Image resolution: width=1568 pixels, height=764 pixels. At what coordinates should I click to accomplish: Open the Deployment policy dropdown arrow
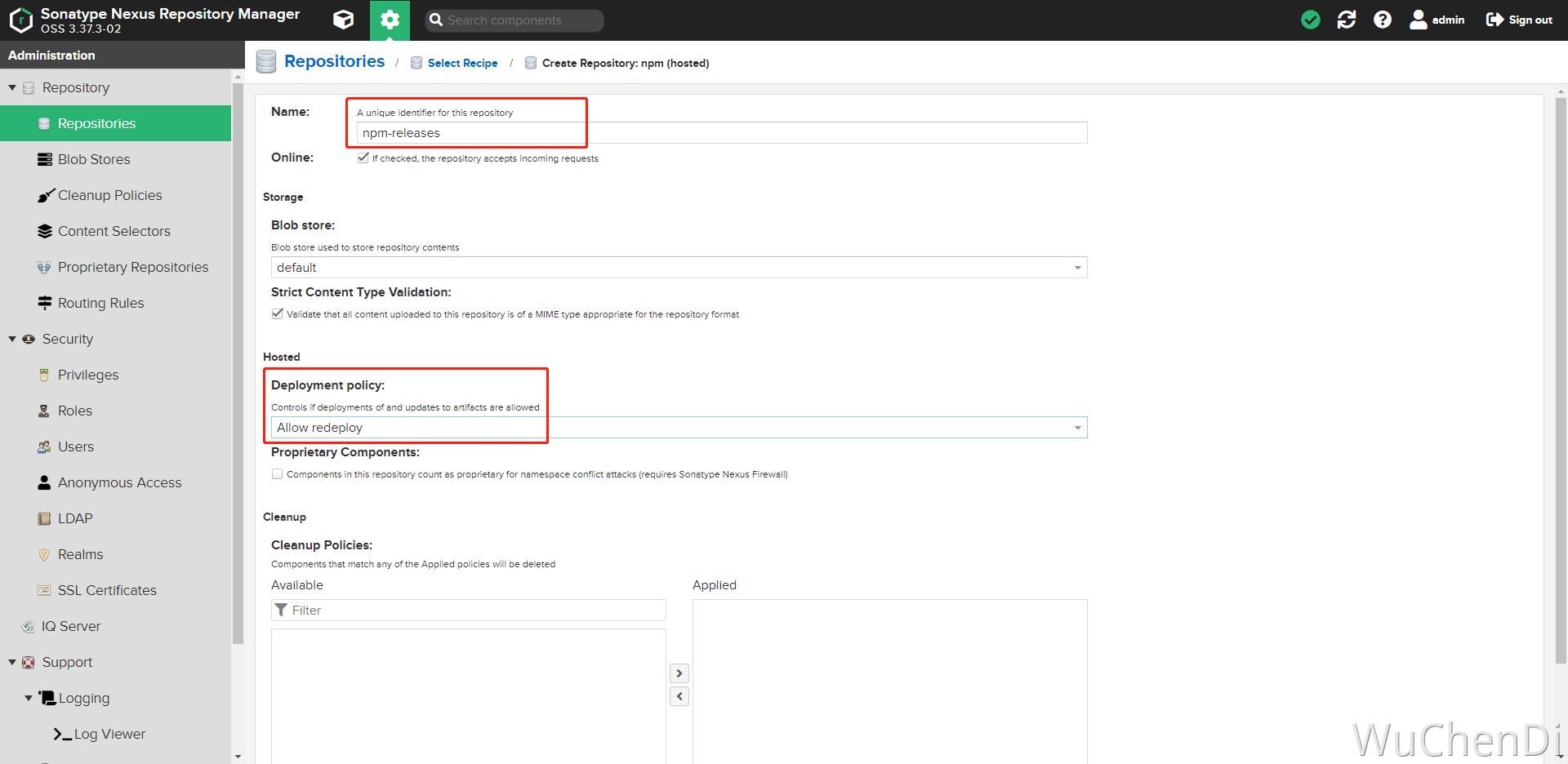tap(1078, 428)
